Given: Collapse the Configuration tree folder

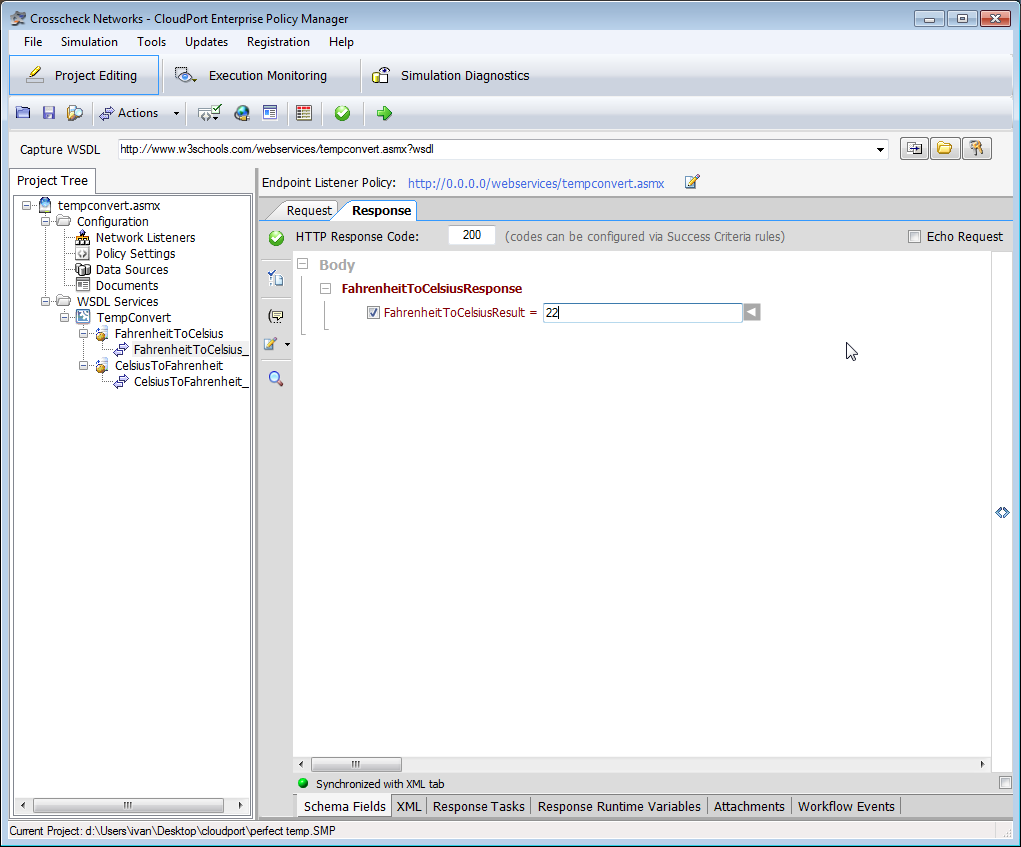Looking at the screenshot, I should (46, 222).
